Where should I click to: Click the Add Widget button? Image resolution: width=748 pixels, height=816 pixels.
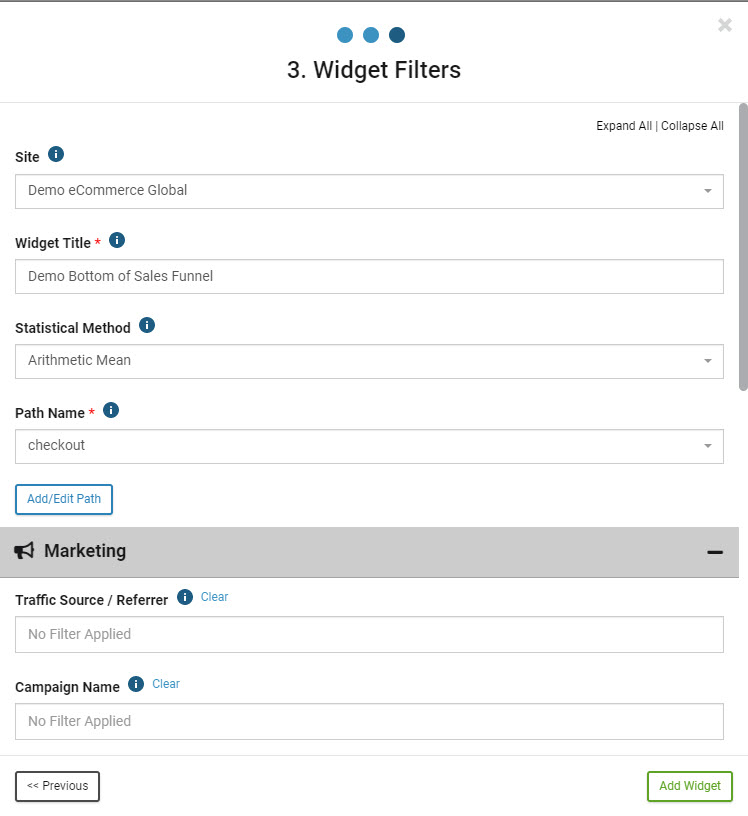pyautogui.click(x=690, y=786)
